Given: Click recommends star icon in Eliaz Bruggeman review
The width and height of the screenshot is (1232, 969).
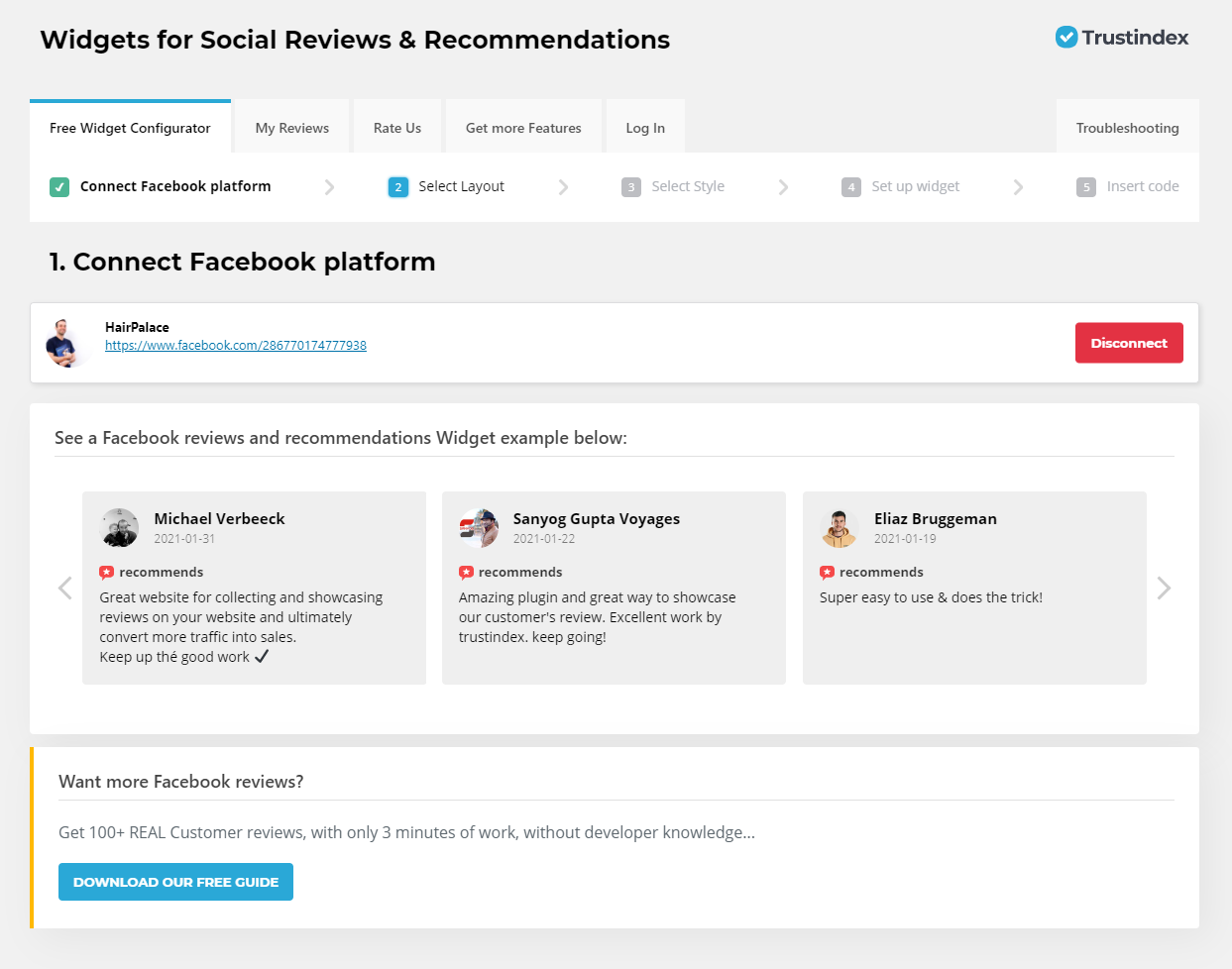Looking at the screenshot, I should (x=827, y=573).
